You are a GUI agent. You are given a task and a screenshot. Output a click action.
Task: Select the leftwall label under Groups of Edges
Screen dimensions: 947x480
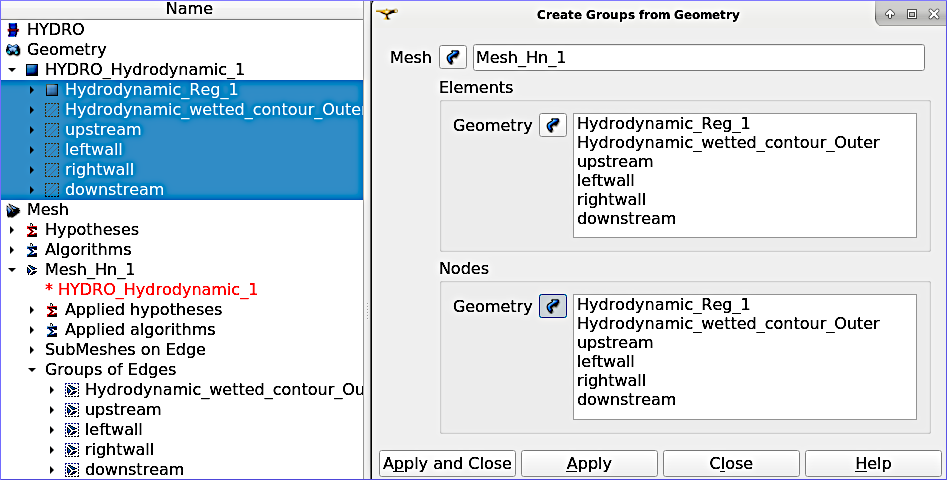pyautogui.click(x=114, y=430)
